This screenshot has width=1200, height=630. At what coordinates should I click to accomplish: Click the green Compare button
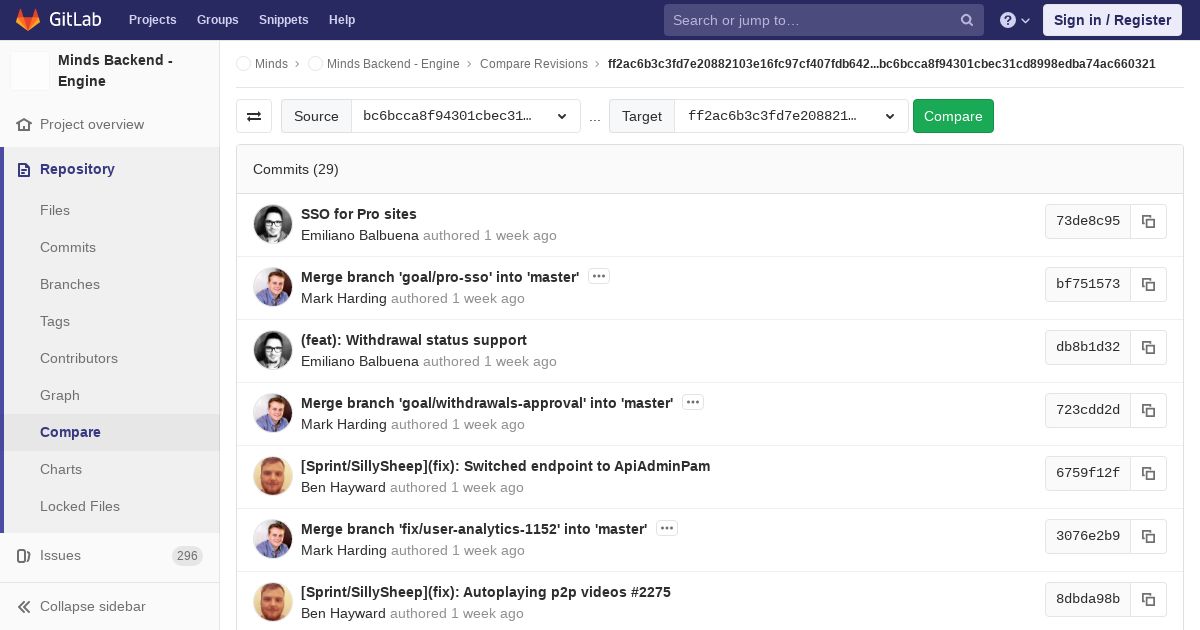(x=953, y=116)
